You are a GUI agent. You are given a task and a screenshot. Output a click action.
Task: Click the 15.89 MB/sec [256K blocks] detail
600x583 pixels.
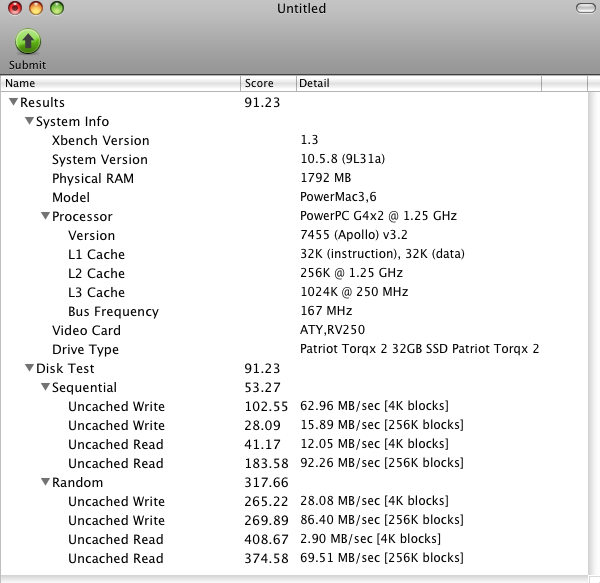click(x=382, y=425)
